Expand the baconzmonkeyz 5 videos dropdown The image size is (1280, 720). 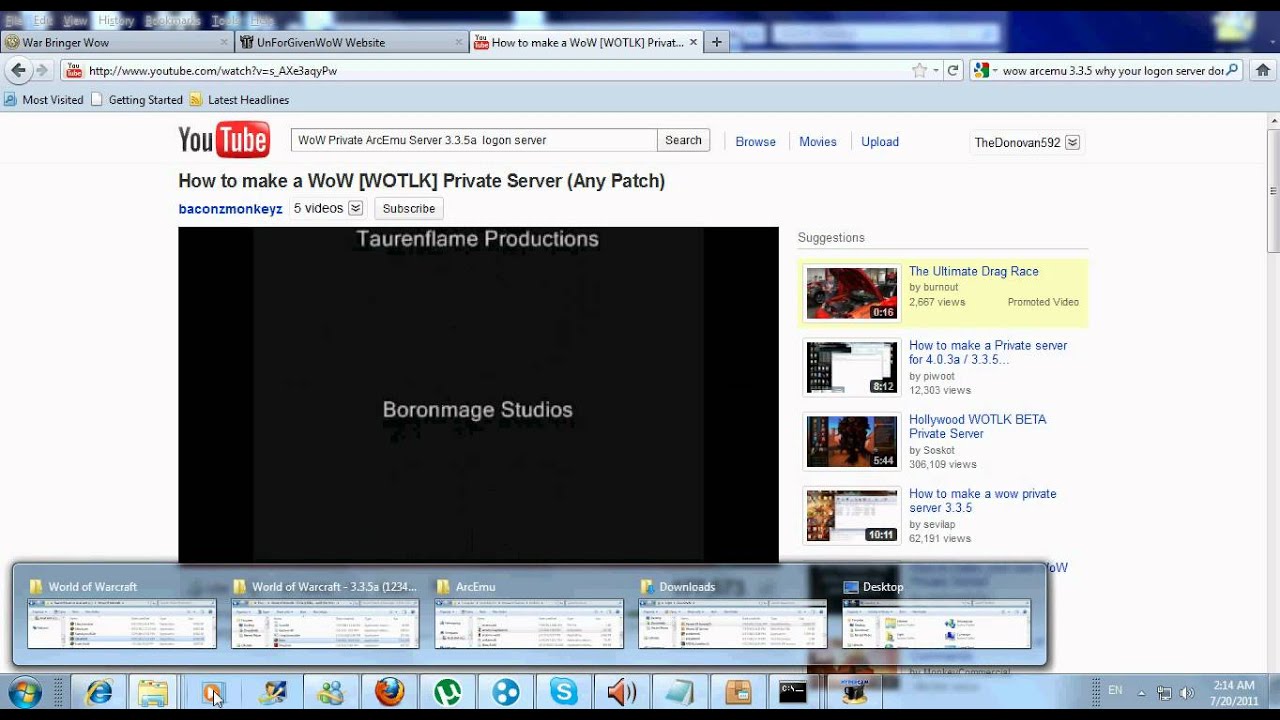(x=354, y=208)
